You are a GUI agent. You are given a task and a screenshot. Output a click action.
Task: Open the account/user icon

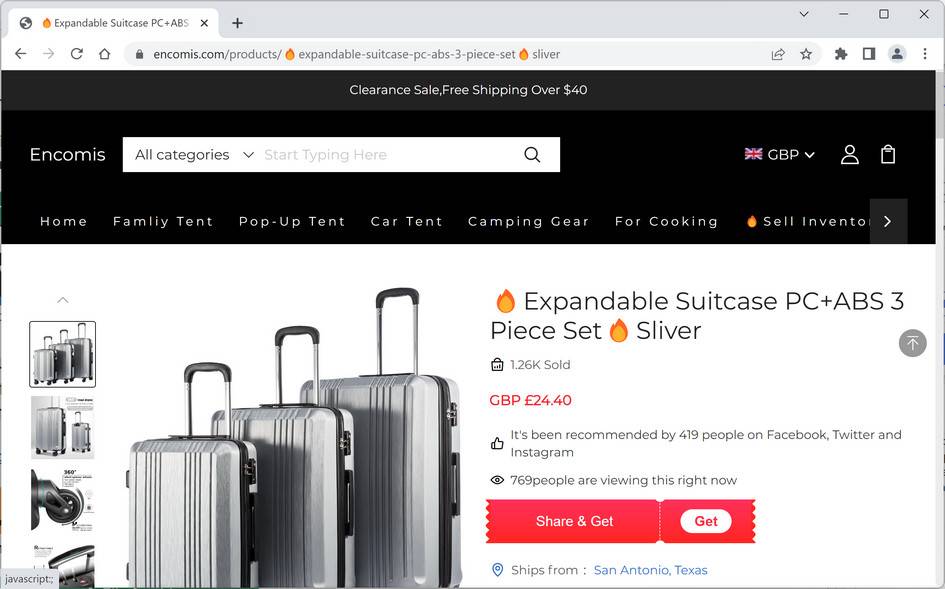click(x=849, y=154)
